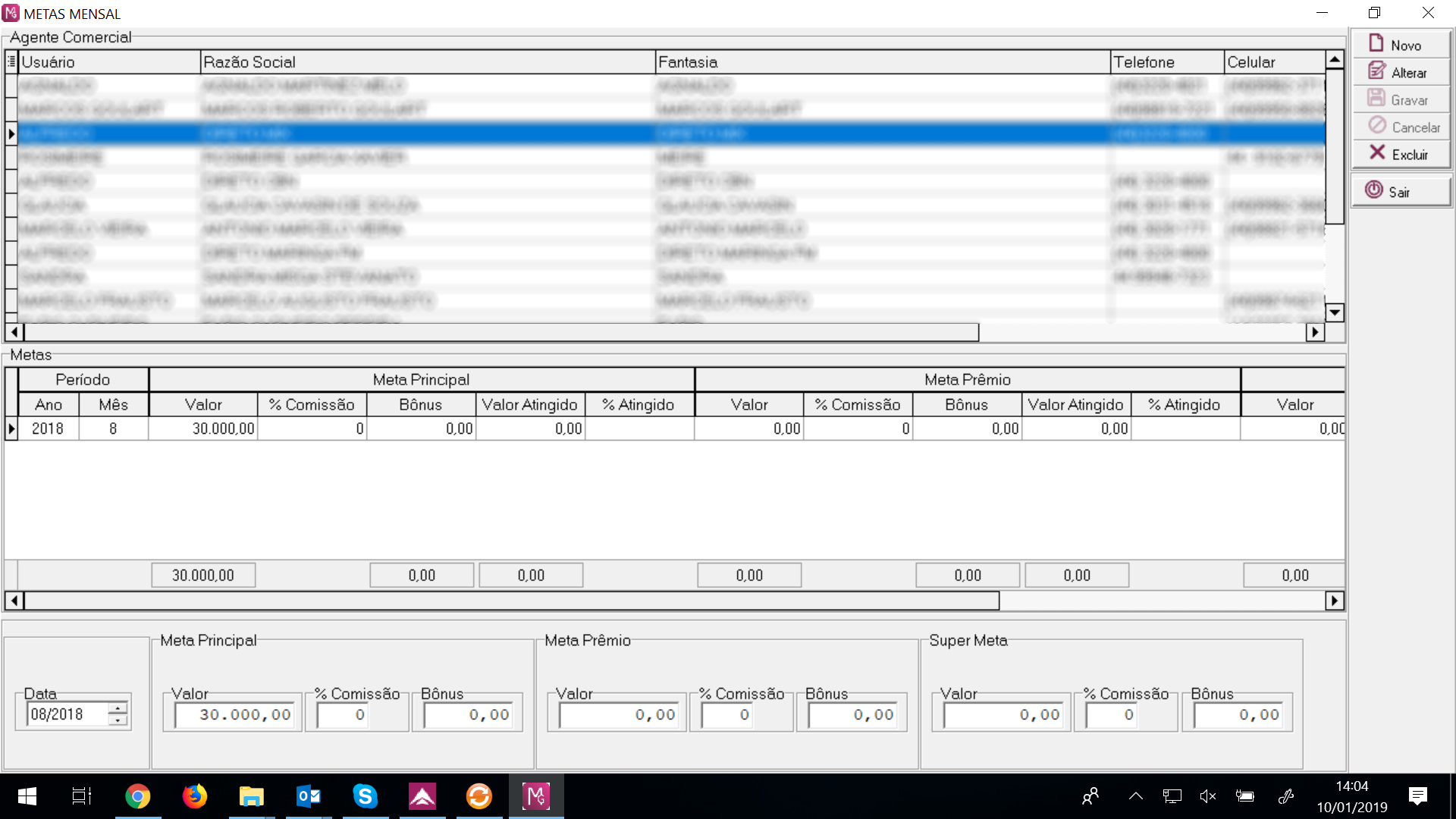Click the Super Meta % Comissão input
Image resolution: width=1456 pixels, height=819 pixels.
1112,714
